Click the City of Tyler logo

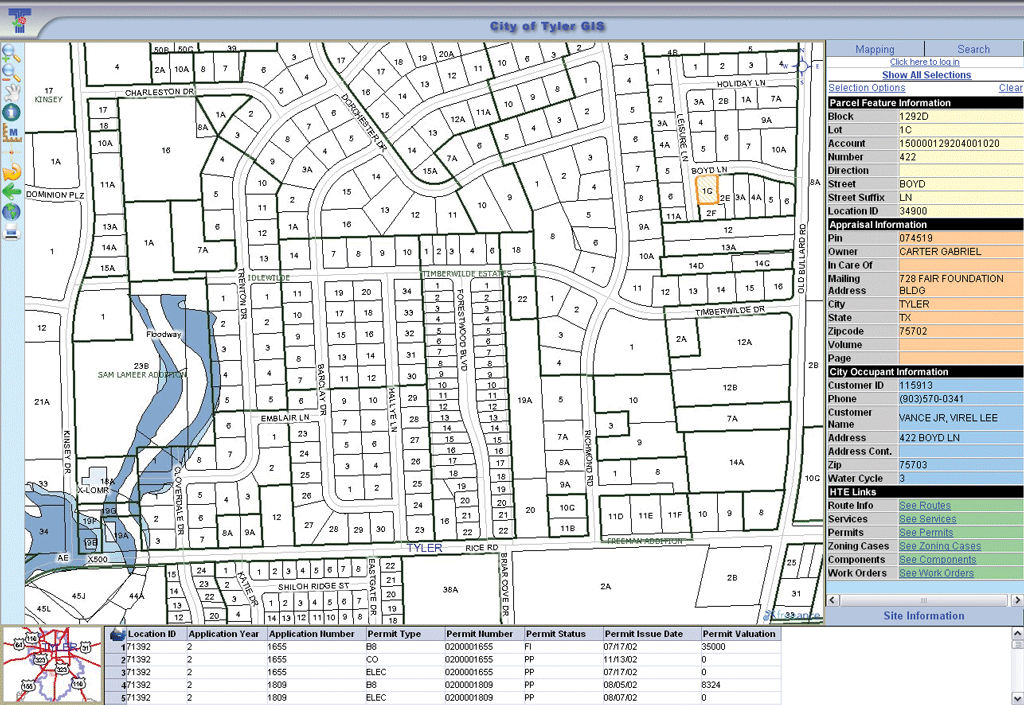coord(21,20)
